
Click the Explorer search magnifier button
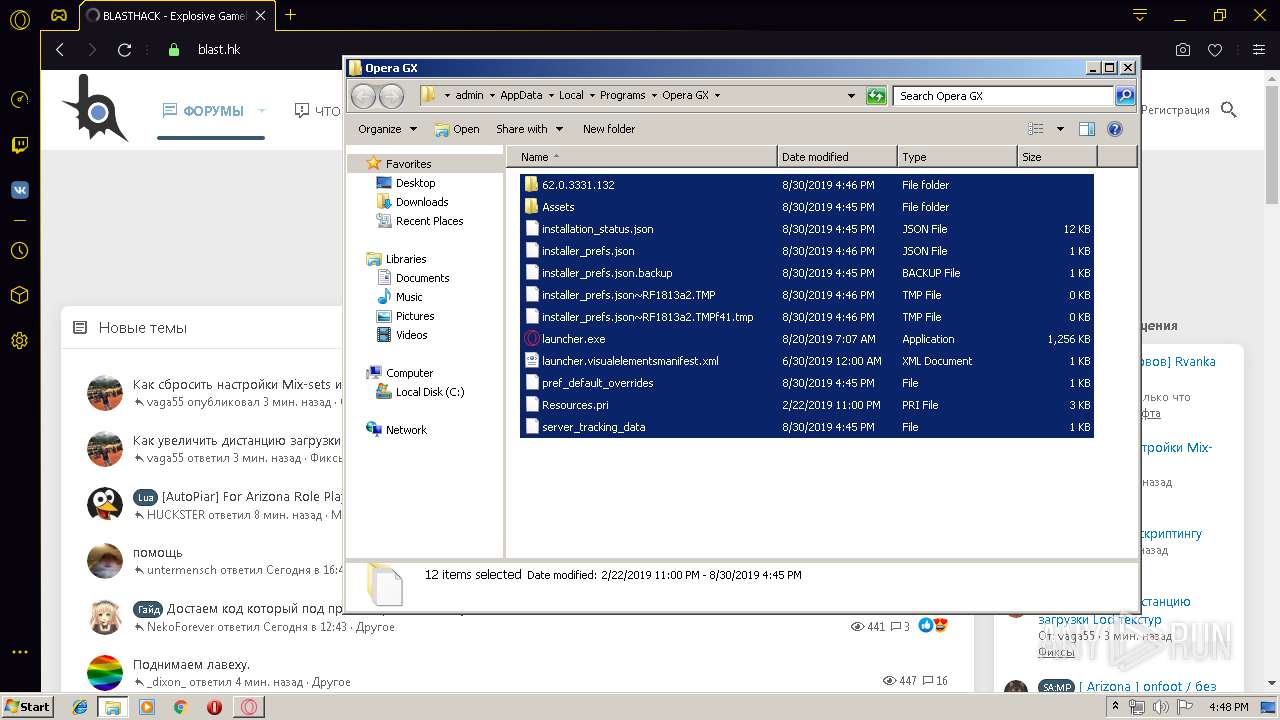1125,96
